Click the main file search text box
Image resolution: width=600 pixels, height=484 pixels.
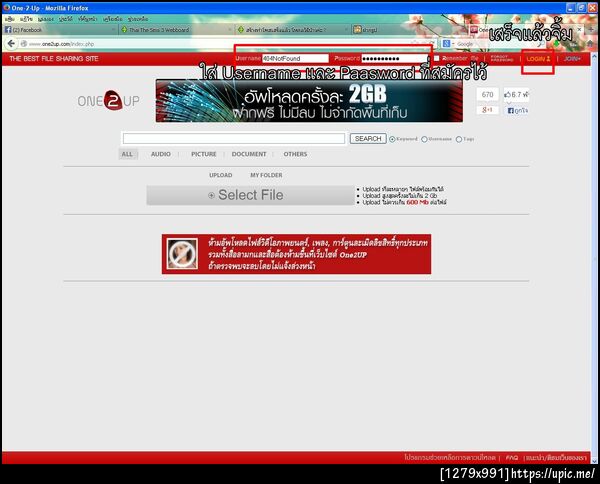(234, 139)
